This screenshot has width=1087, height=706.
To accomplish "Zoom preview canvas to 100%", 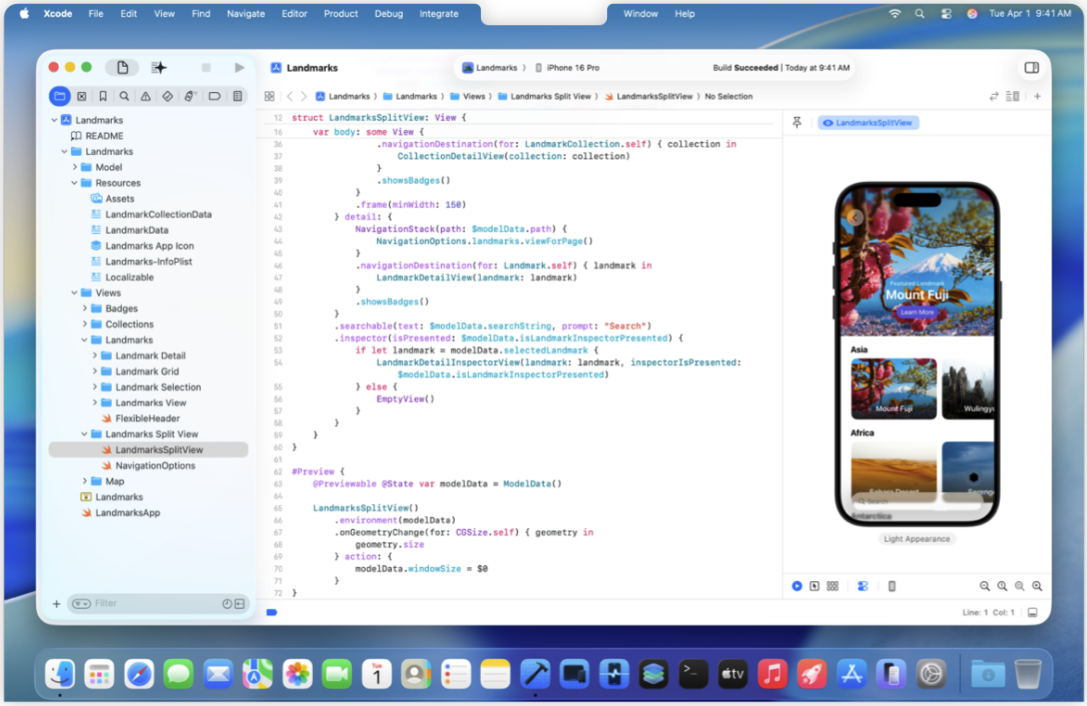I will 1002,586.
